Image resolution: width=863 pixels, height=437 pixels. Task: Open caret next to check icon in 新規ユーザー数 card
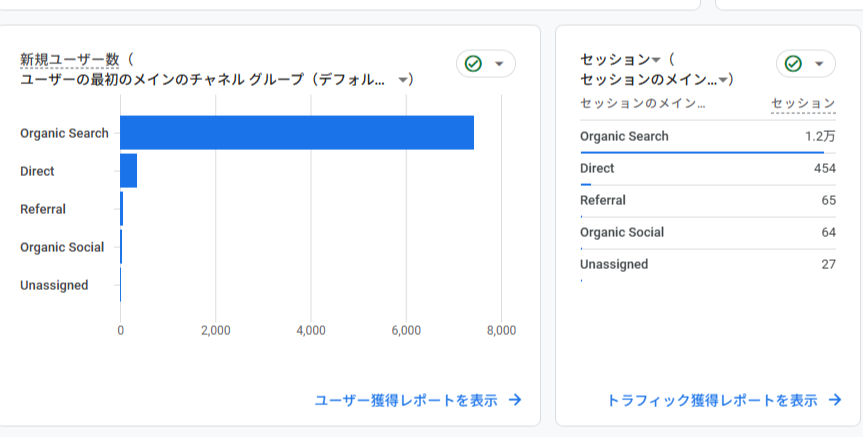click(499, 64)
